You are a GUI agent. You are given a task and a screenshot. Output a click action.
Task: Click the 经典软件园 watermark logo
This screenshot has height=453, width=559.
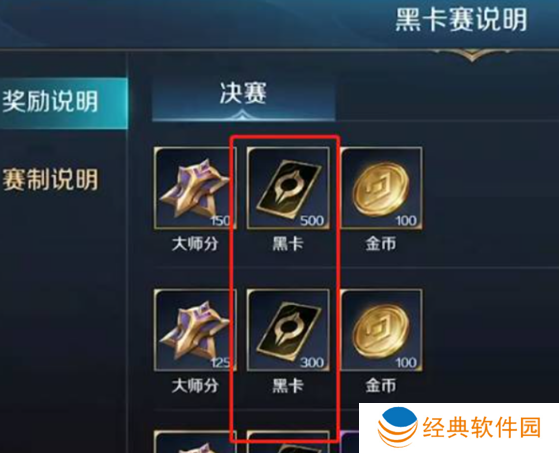click(x=459, y=428)
